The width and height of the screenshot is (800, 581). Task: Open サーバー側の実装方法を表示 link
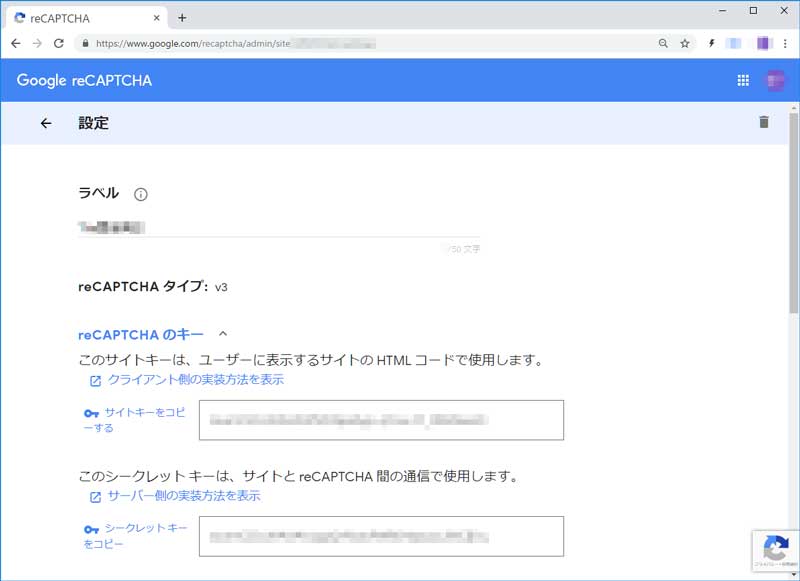click(175, 496)
